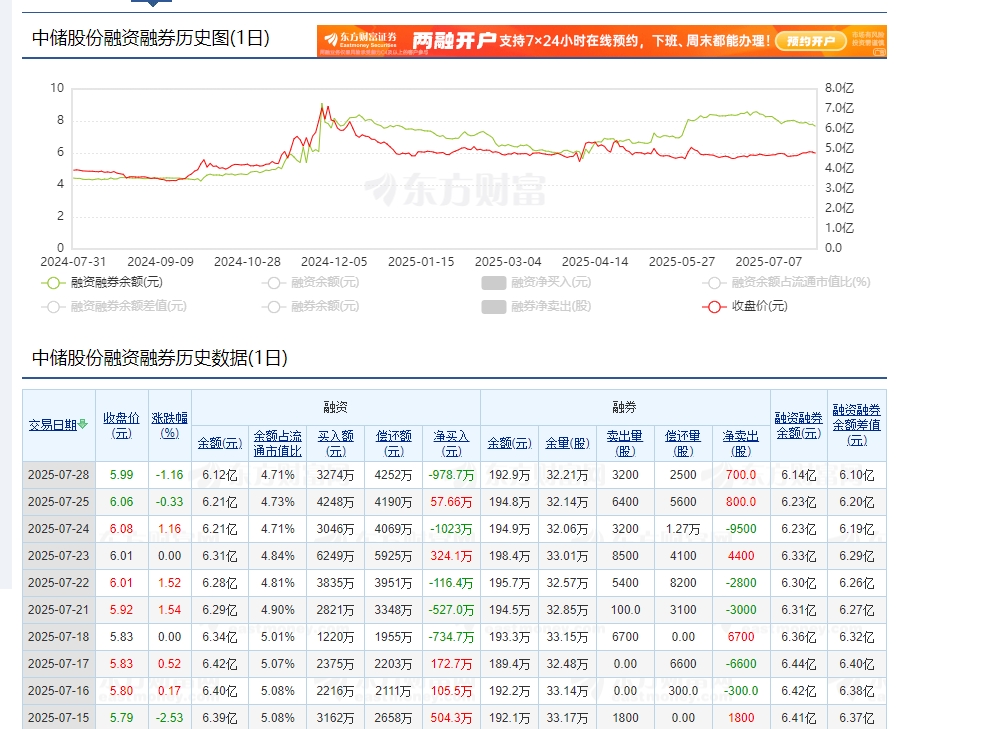The height and width of the screenshot is (729, 1004).
Task: Sort by 融资融券余额(元) header
Action: coord(798,425)
